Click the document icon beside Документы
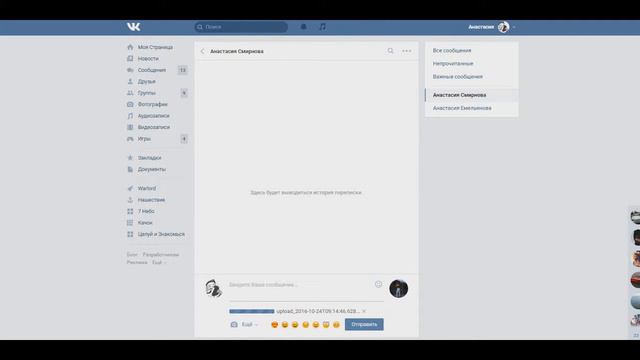 pyautogui.click(x=130, y=169)
